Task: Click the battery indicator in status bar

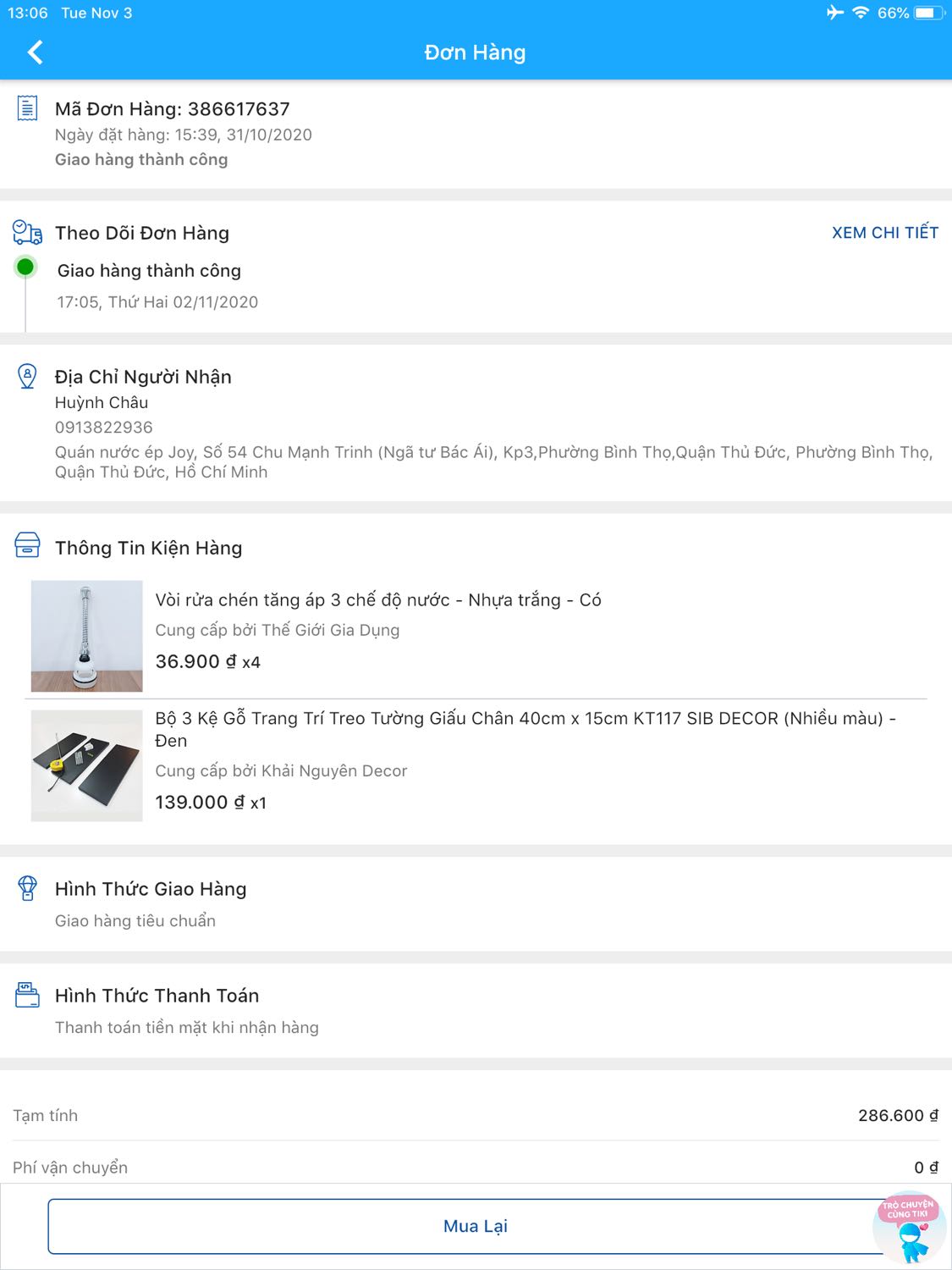Action: [928, 13]
